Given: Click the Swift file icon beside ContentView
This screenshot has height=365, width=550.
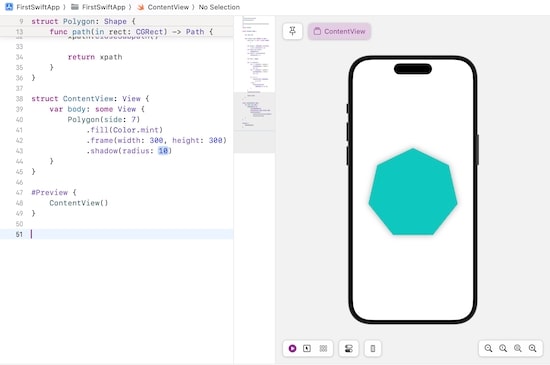Looking at the screenshot, I should pyautogui.click(x=141, y=7).
